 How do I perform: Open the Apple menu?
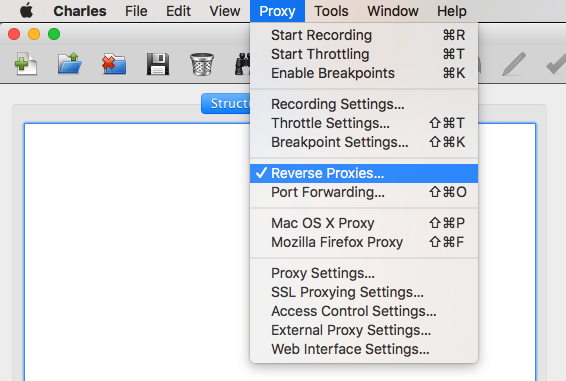coord(26,11)
